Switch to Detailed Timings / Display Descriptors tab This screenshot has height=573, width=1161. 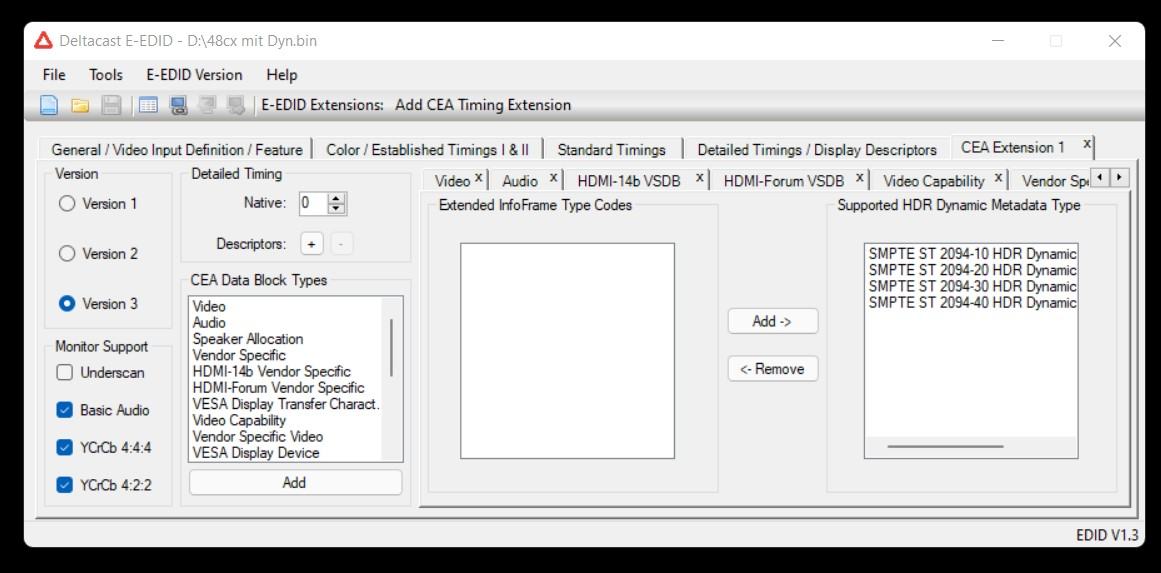point(817,150)
